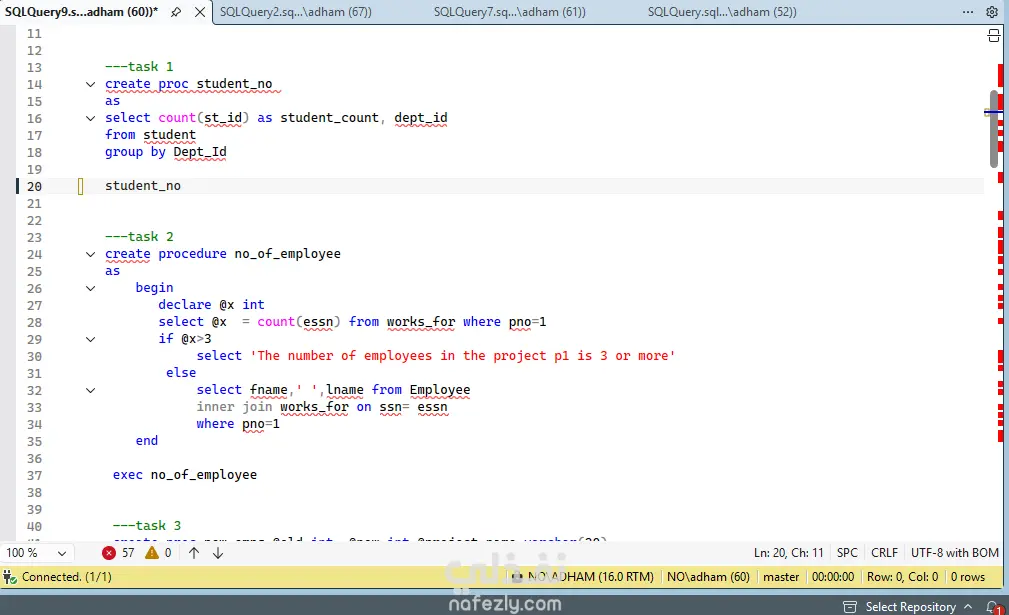Viewport: 1009px width, 615px height.
Task: Click the ---task 1 comment
Action: coord(139,67)
